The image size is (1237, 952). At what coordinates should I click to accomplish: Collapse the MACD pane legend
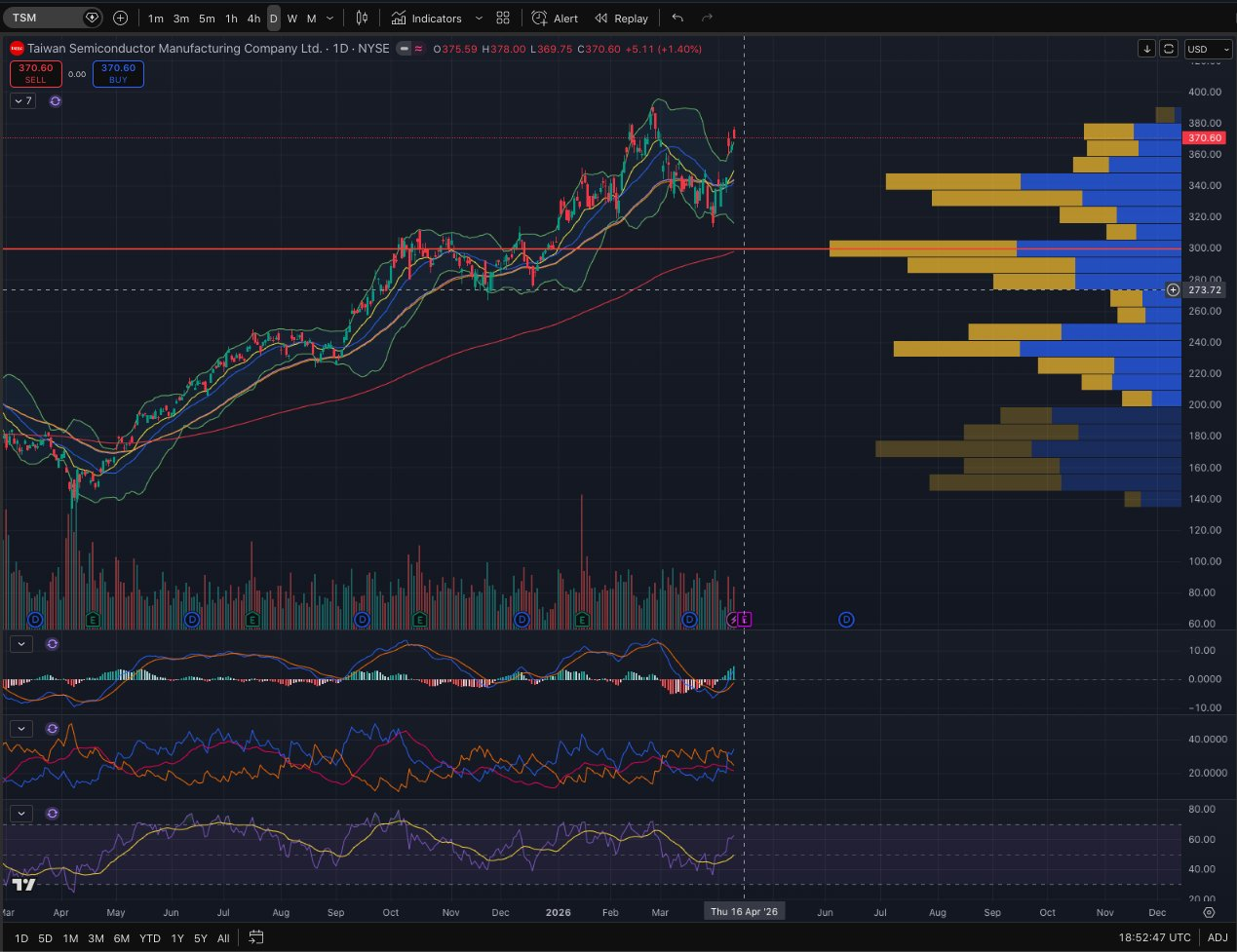tap(21, 644)
